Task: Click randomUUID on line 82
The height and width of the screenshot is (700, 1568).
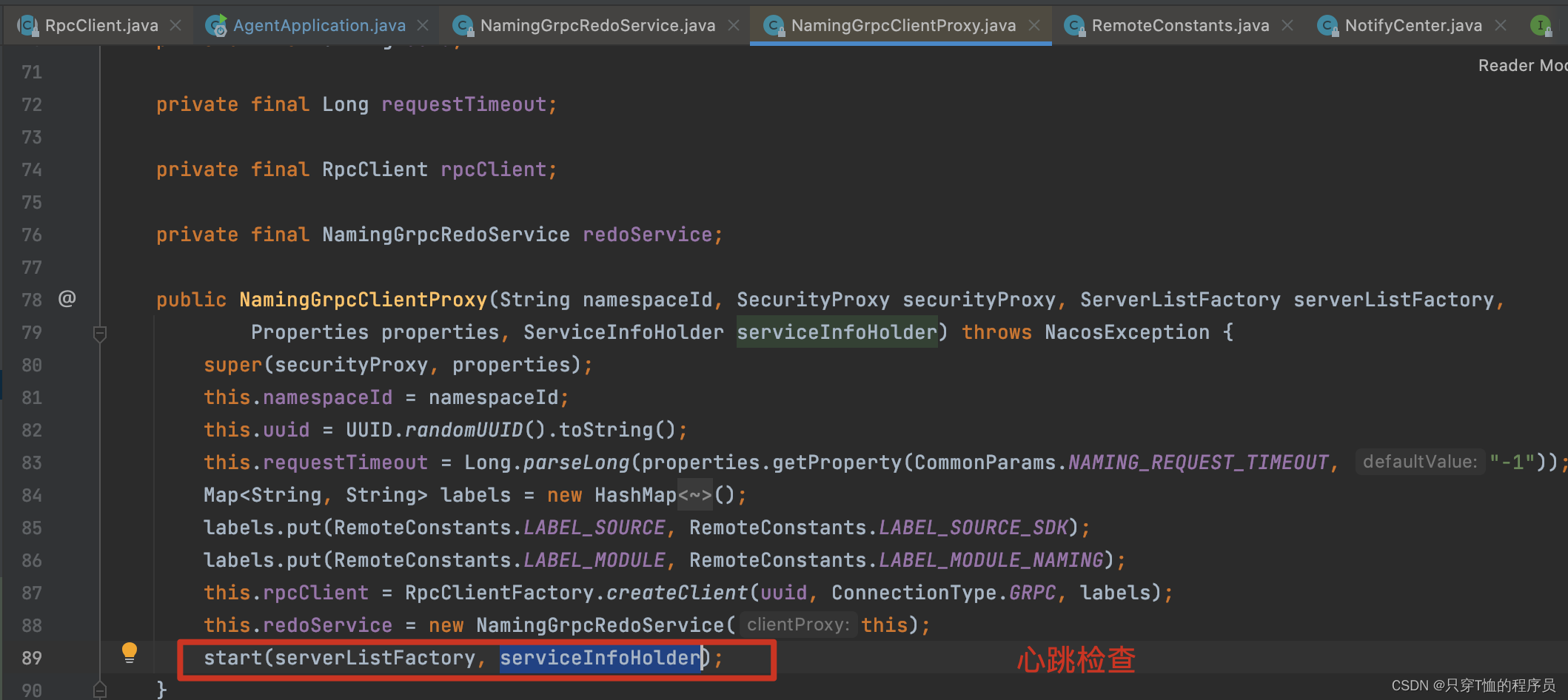Action: [x=463, y=430]
